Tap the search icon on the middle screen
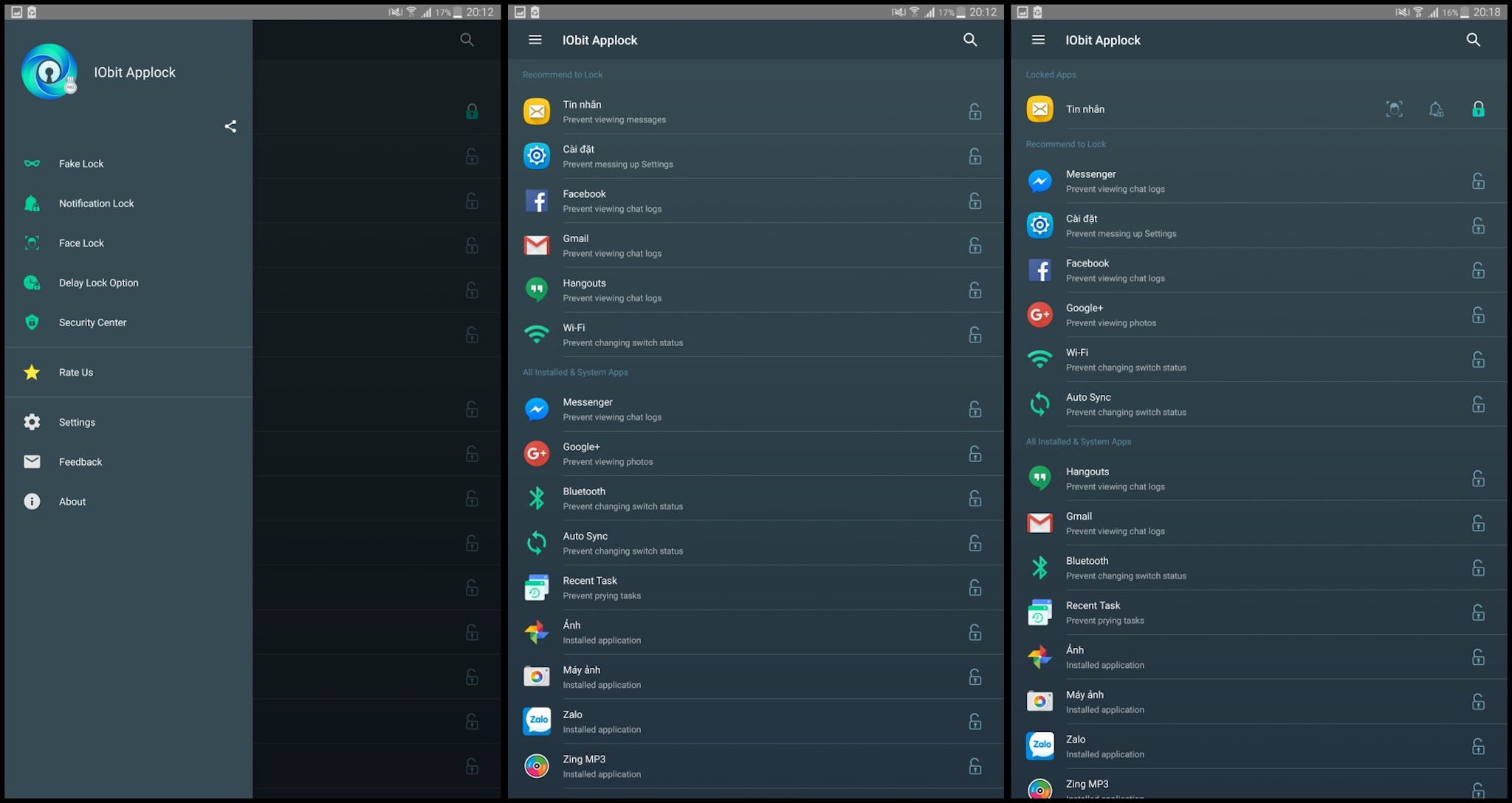The height and width of the screenshot is (803, 1512). 970,40
